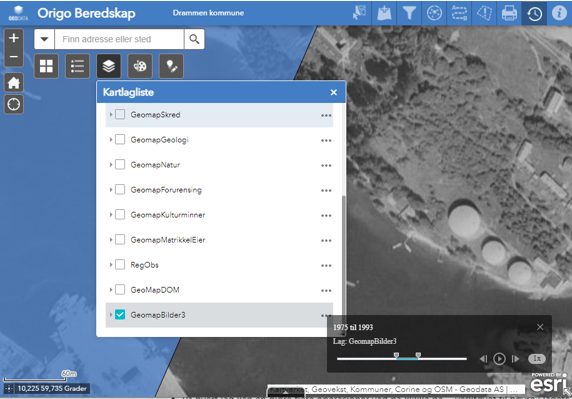Click the address search input field
Image resolution: width=572 pixels, height=399 pixels.
(119, 39)
